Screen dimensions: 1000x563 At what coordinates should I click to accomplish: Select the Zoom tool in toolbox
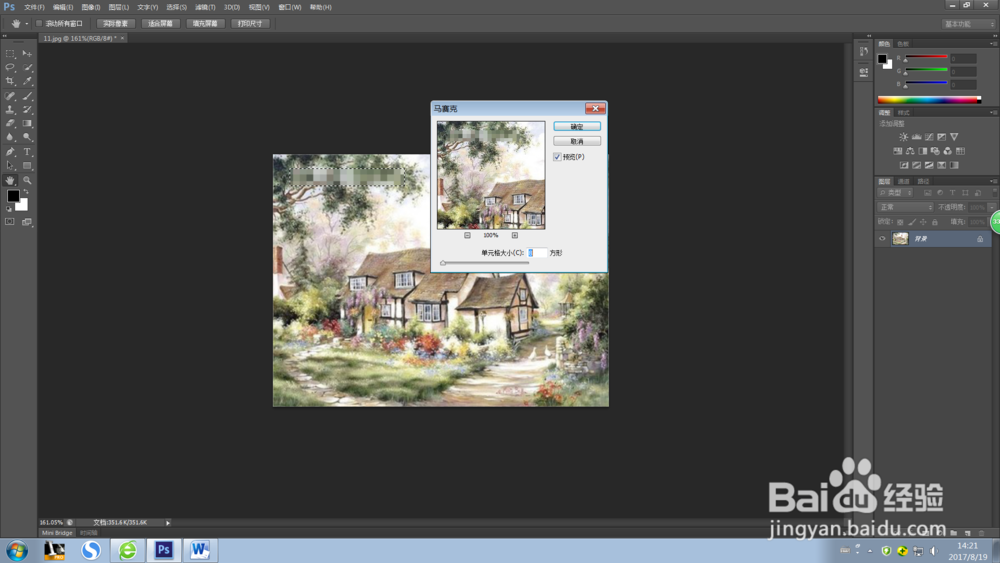point(27,180)
